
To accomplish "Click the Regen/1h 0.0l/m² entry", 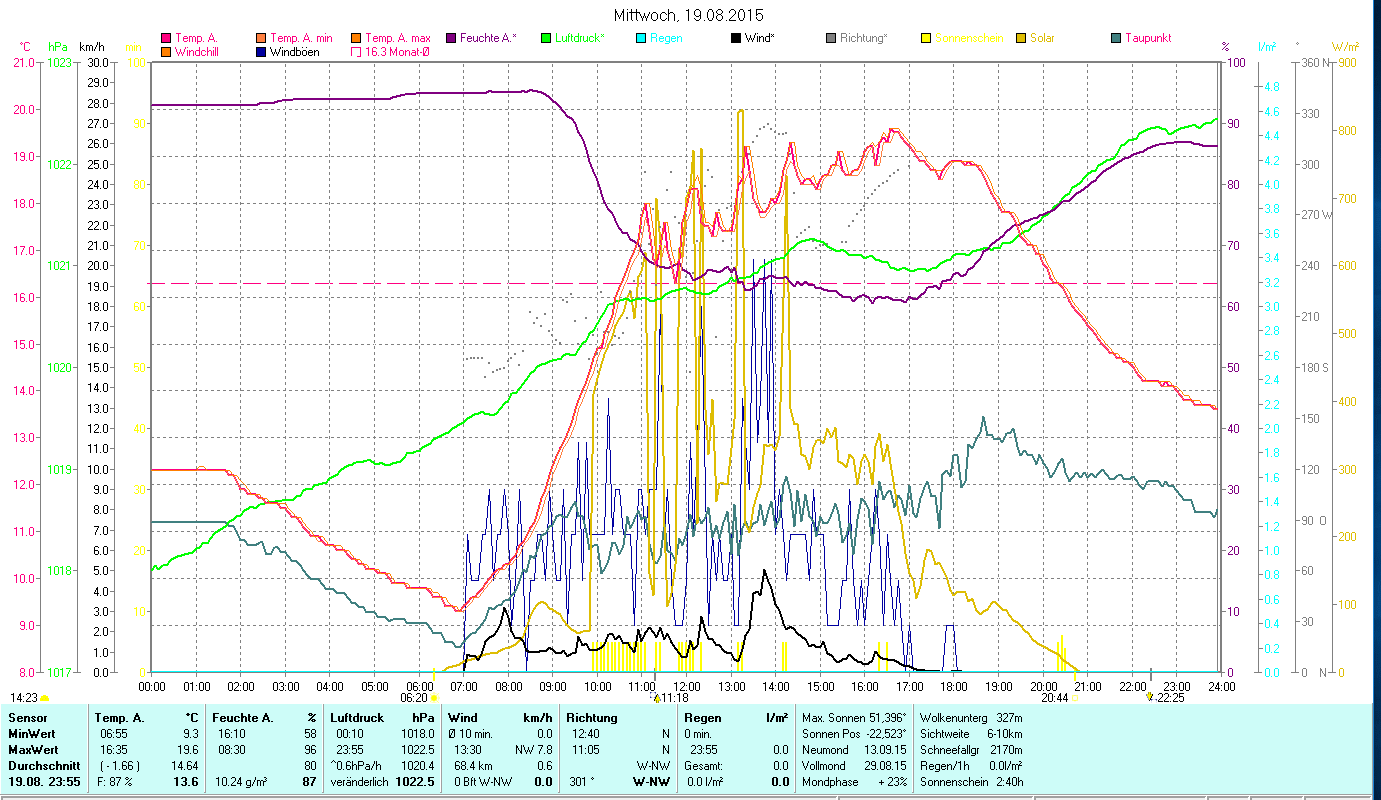I will pos(971,766).
